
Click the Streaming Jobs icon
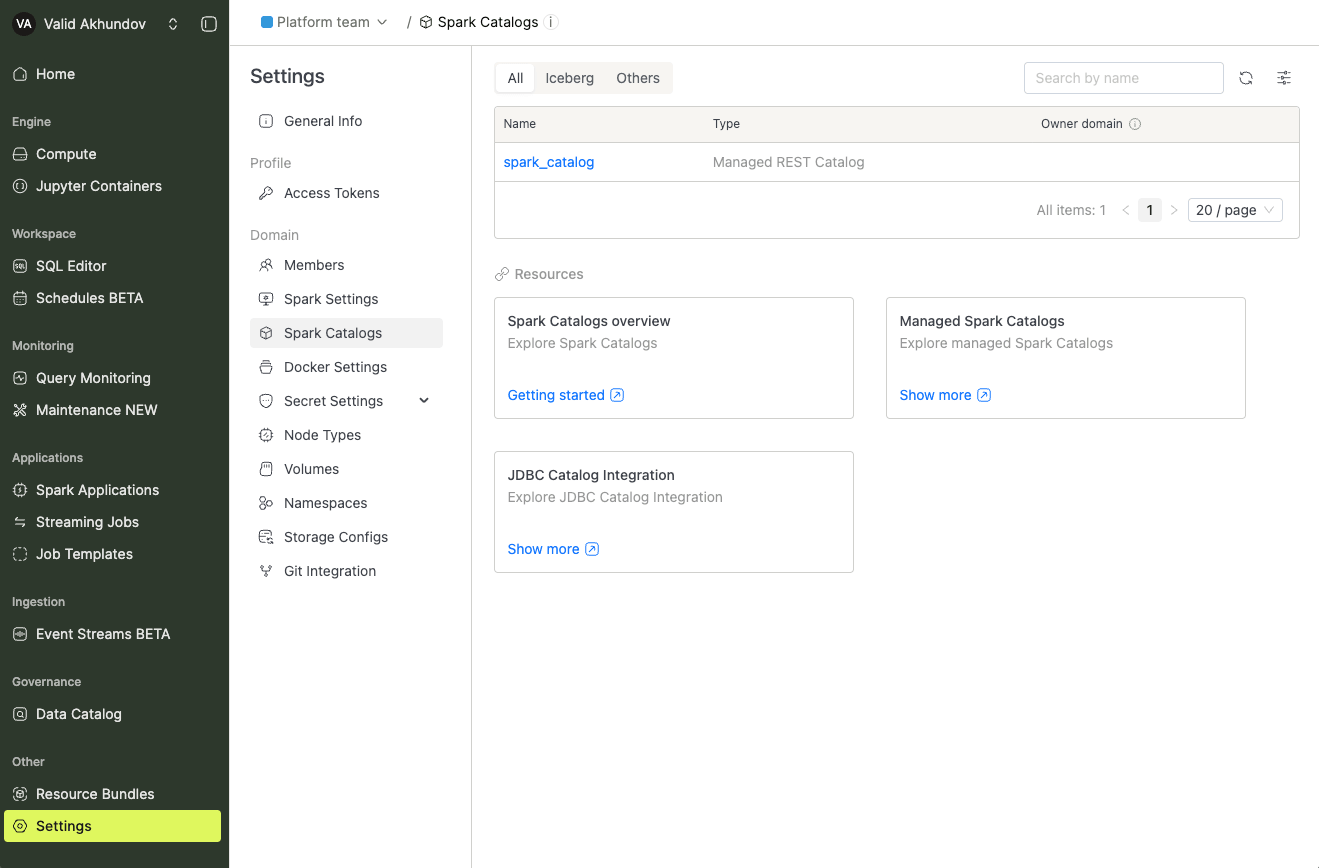click(20, 522)
